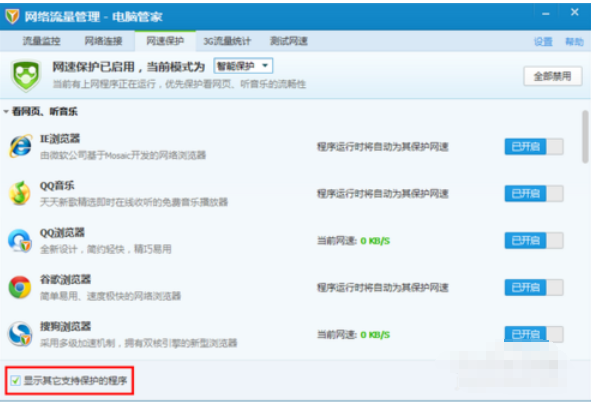The height and width of the screenshot is (402, 591).
Task: Toggle the 已开启 switch for IE浏览器
Action: point(534,147)
